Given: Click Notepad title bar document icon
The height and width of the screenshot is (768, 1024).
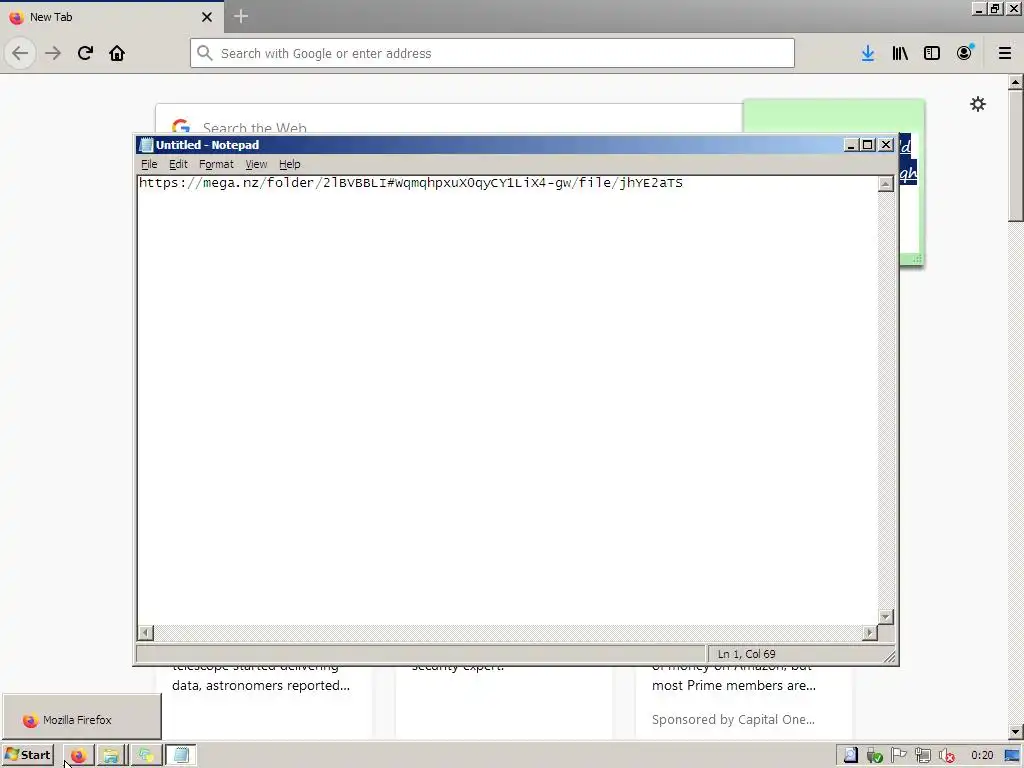Looking at the screenshot, I should click(146, 145).
